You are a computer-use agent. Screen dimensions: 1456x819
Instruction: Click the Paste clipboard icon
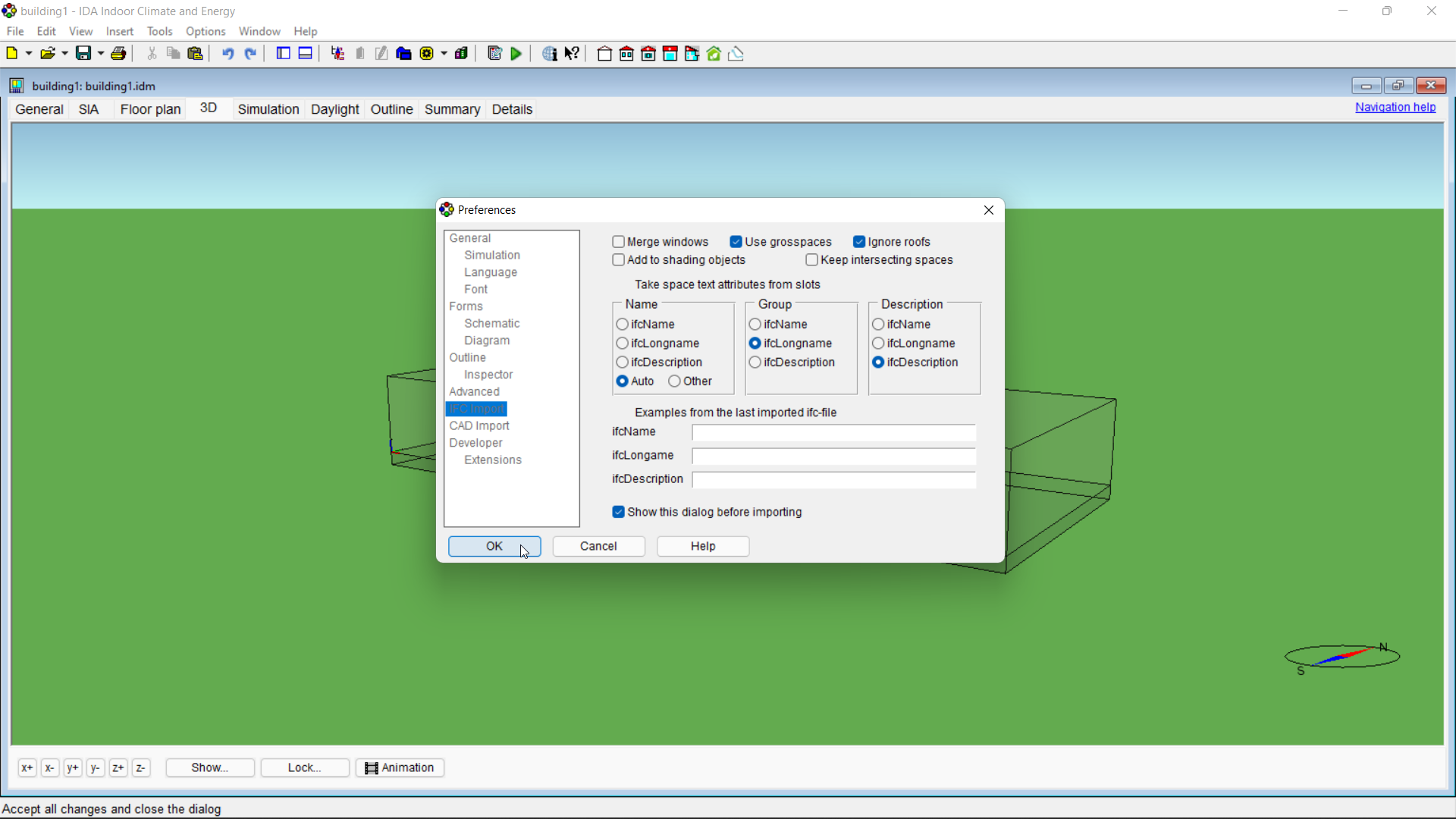[x=196, y=54]
